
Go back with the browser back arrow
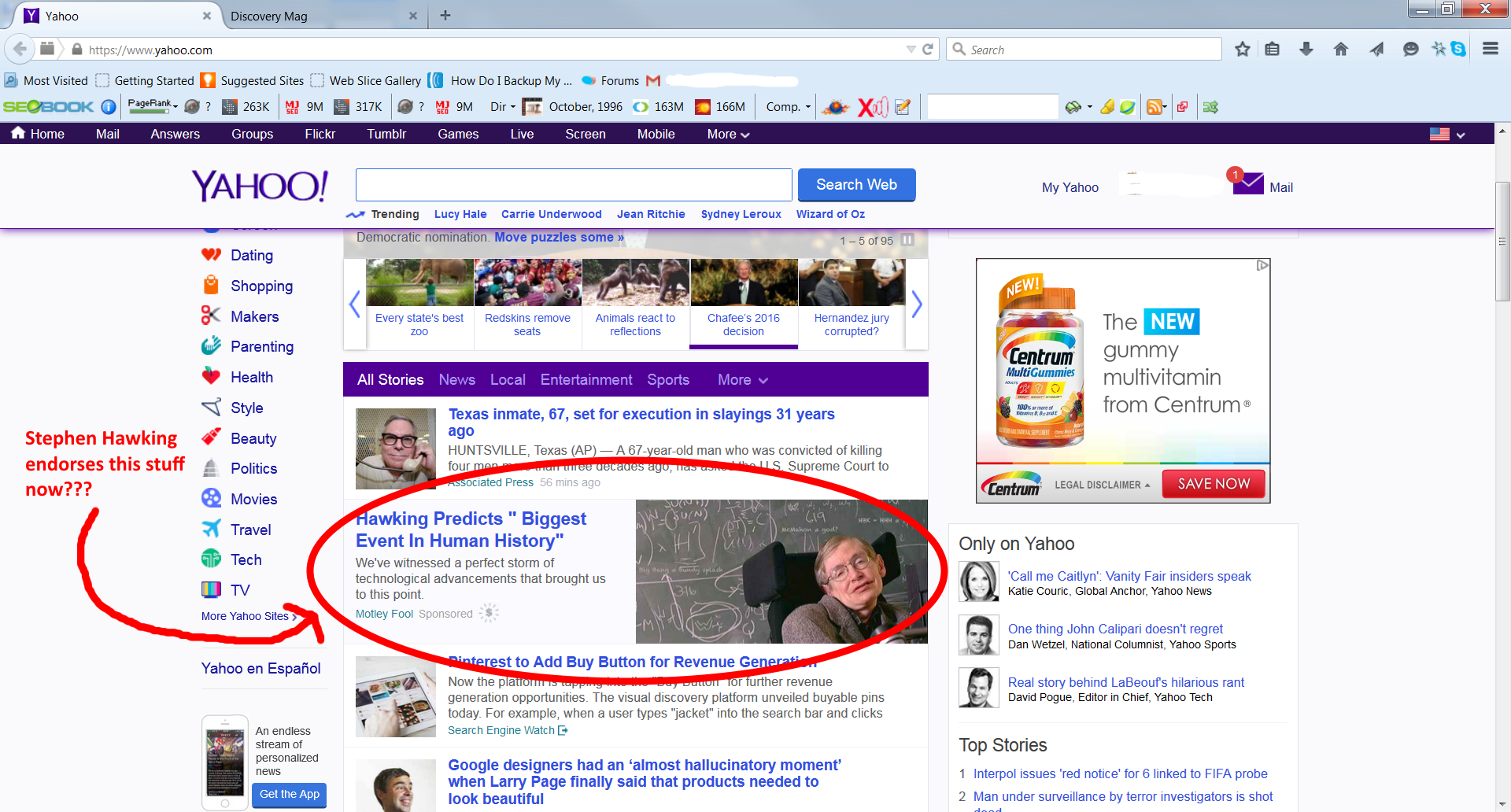click(20, 49)
